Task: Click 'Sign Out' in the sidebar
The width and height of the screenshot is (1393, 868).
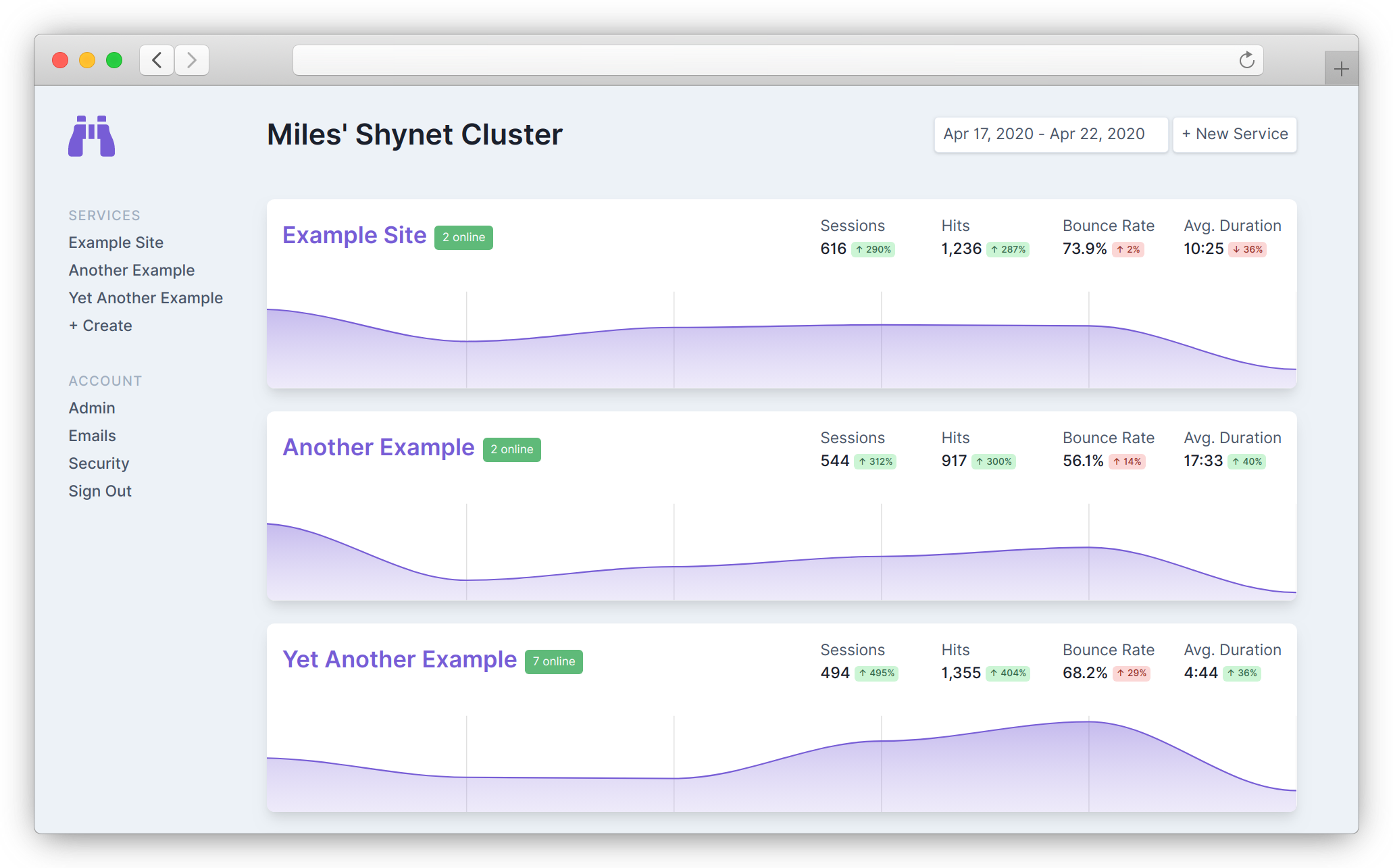Action: click(99, 490)
